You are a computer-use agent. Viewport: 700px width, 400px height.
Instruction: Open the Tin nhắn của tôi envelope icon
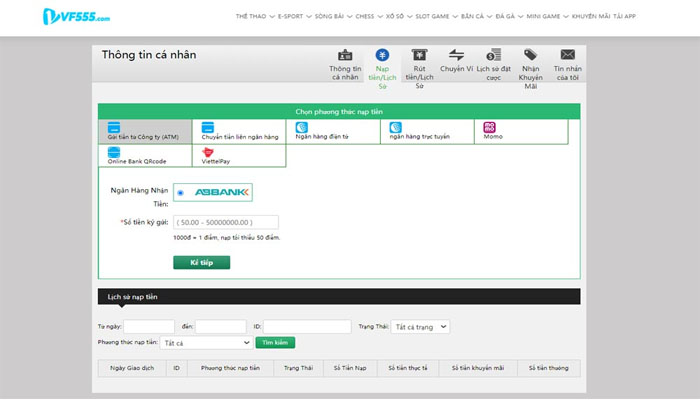point(567,55)
